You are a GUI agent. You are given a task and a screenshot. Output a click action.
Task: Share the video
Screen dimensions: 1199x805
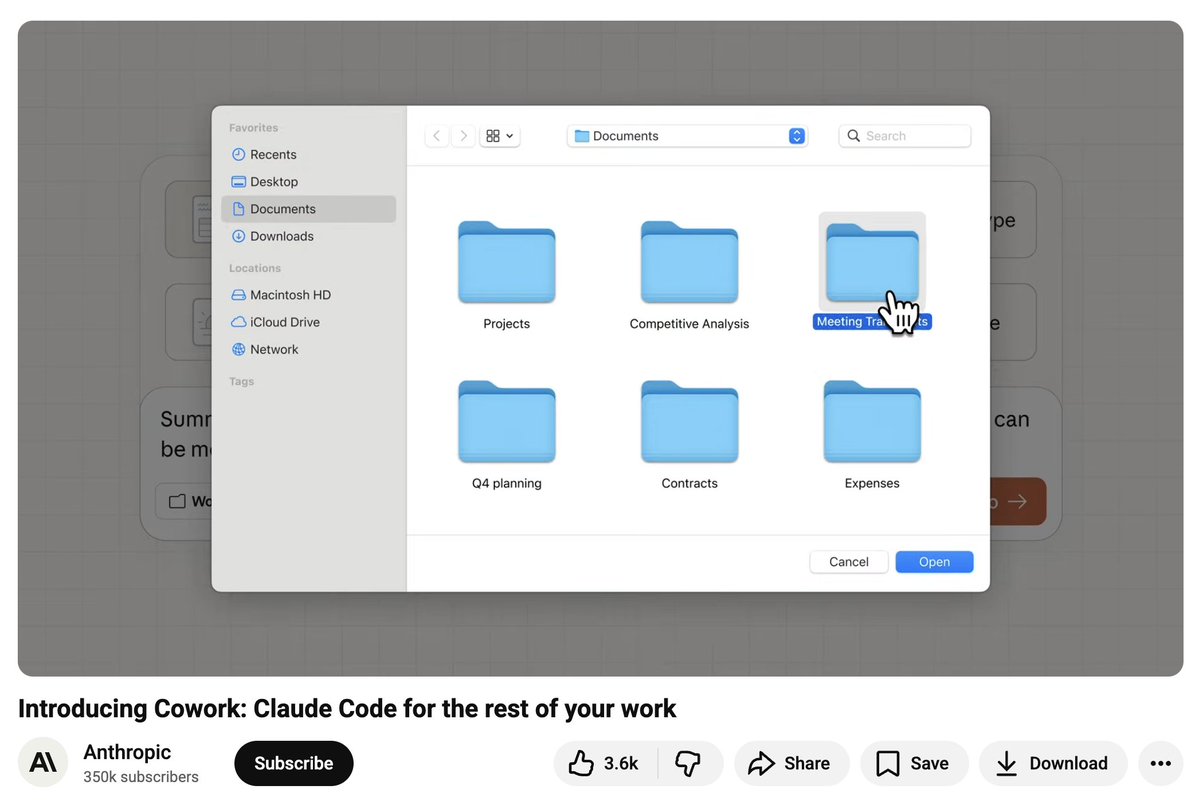pyautogui.click(x=791, y=763)
